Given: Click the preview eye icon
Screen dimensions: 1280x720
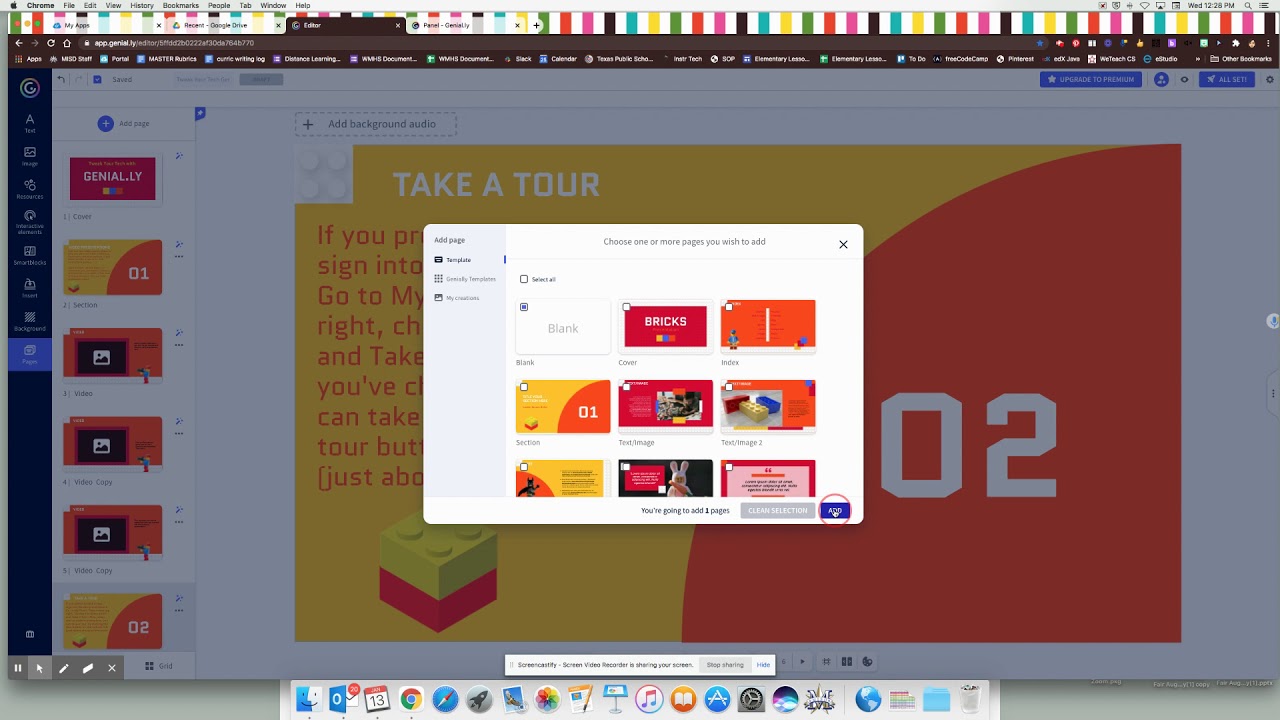Looking at the screenshot, I should pyautogui.click(x=1185, y=79).
